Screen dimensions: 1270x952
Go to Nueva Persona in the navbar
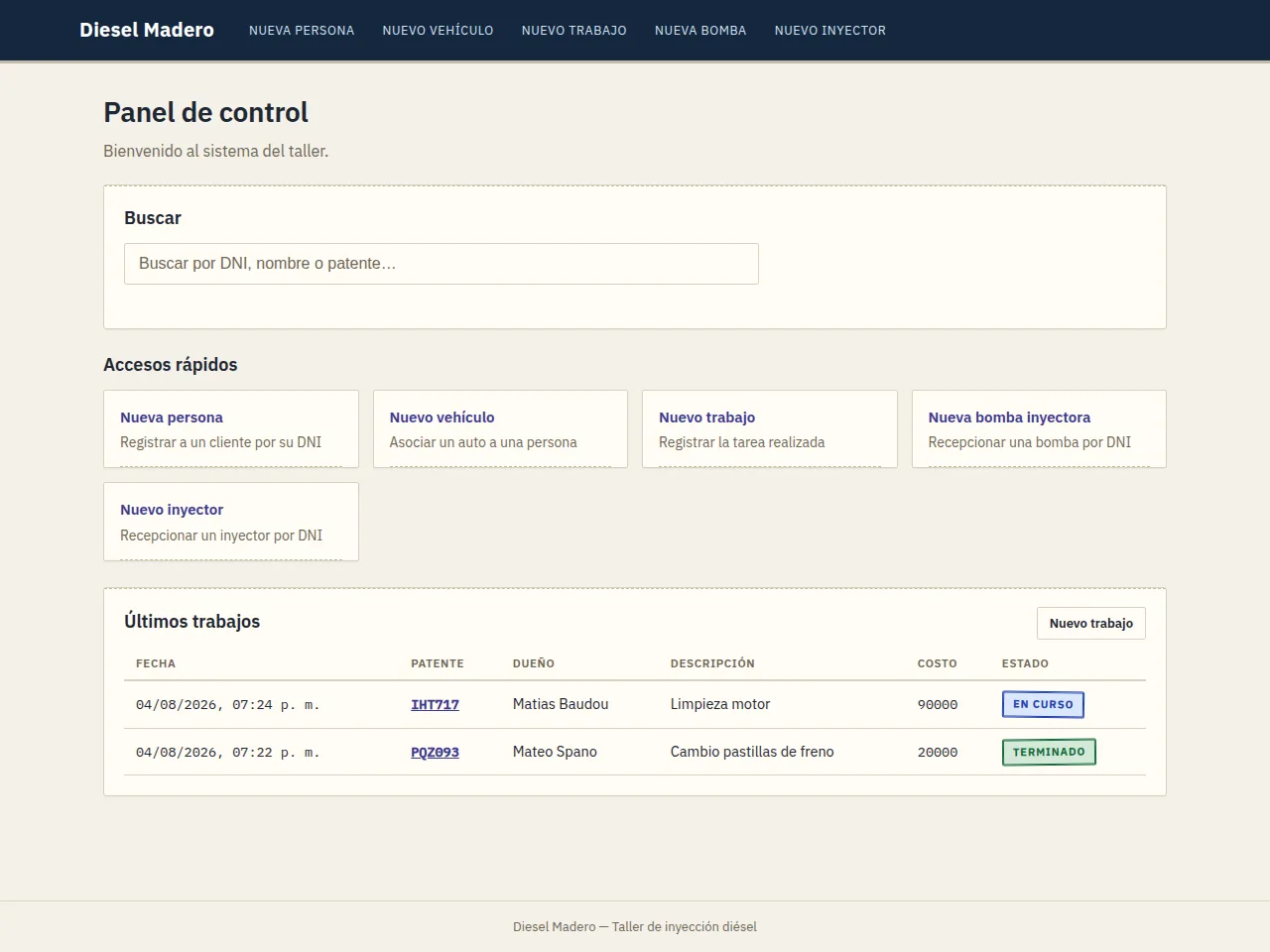click(302, 31)
